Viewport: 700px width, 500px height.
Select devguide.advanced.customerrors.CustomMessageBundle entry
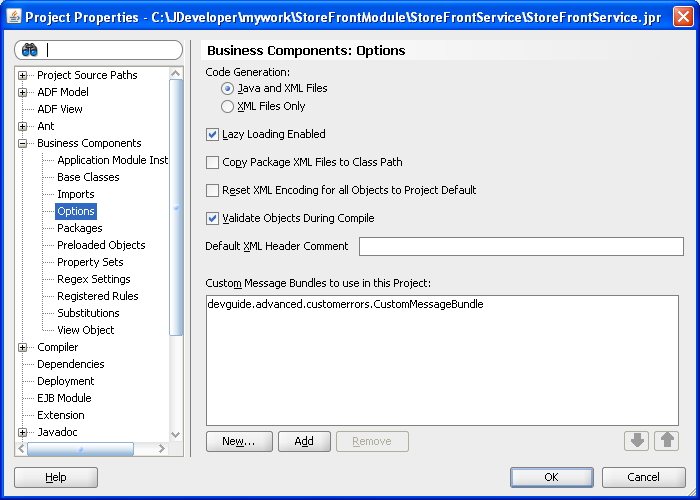[x=345, y=304]
